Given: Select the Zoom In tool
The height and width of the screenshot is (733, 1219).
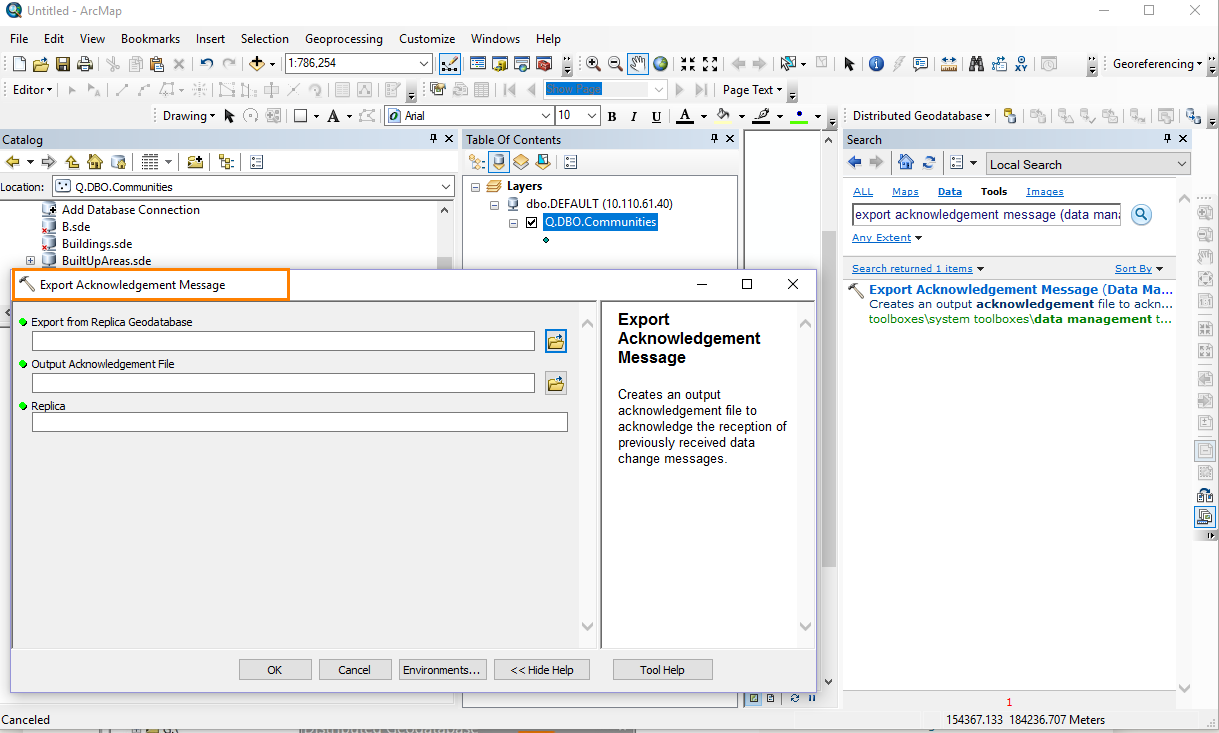Looking at the screenshot, I should [593, 64].
